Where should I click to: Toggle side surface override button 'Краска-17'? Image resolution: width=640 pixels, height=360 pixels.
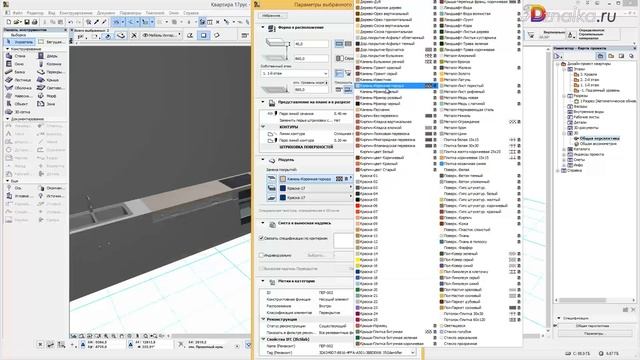click(x=271, y=188)
